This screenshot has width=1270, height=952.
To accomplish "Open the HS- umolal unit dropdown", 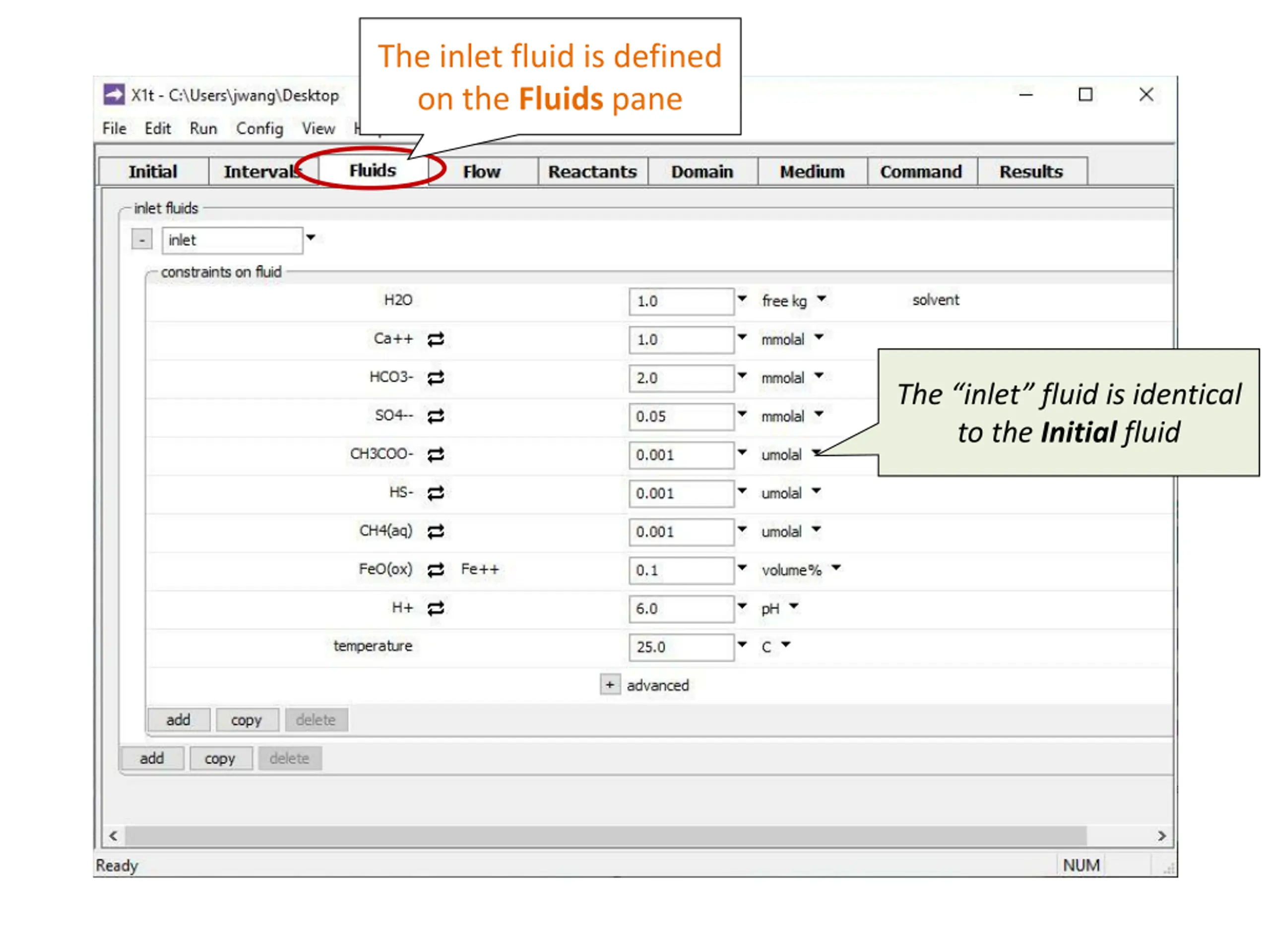I will (817, 491).
